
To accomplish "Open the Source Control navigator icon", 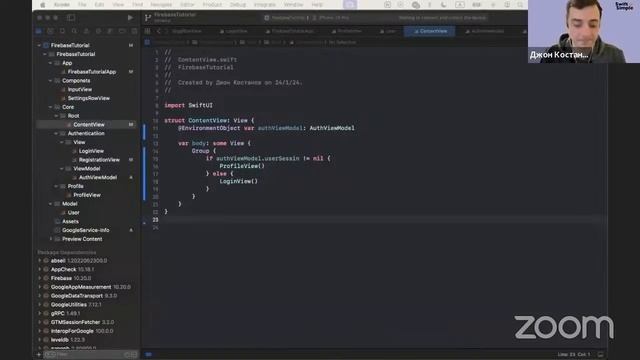I will click(50, 31).
